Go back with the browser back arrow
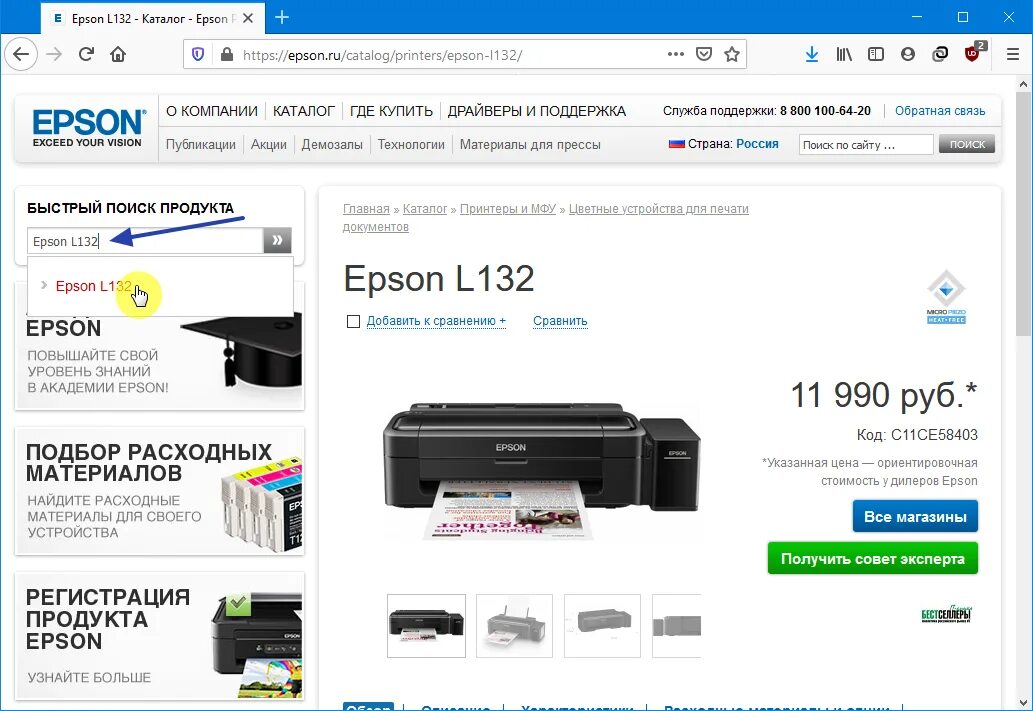The height and width of the screenshot is (711, 1033). click(x=21, y=54)
